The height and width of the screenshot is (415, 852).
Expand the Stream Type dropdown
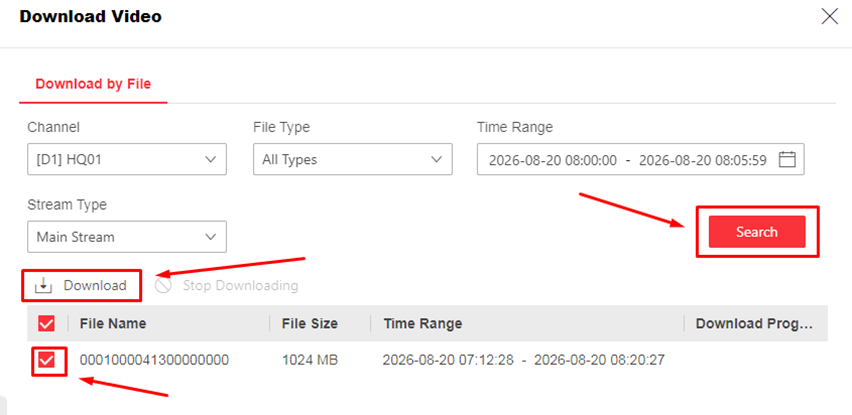click(x=127, y=237)
